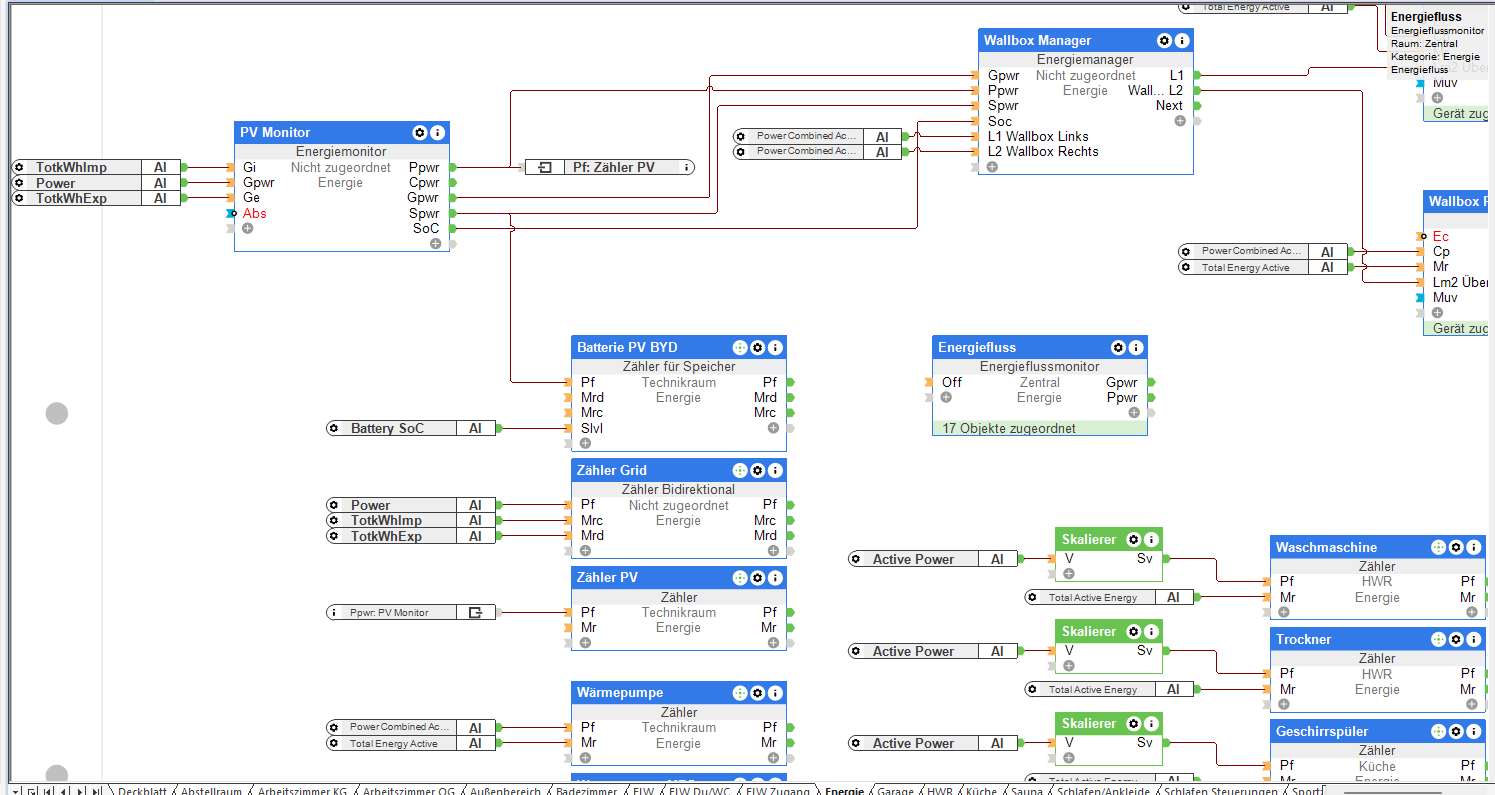
Task: Open settings gear on Energiefluss block
Action: tap(1118, 348)
